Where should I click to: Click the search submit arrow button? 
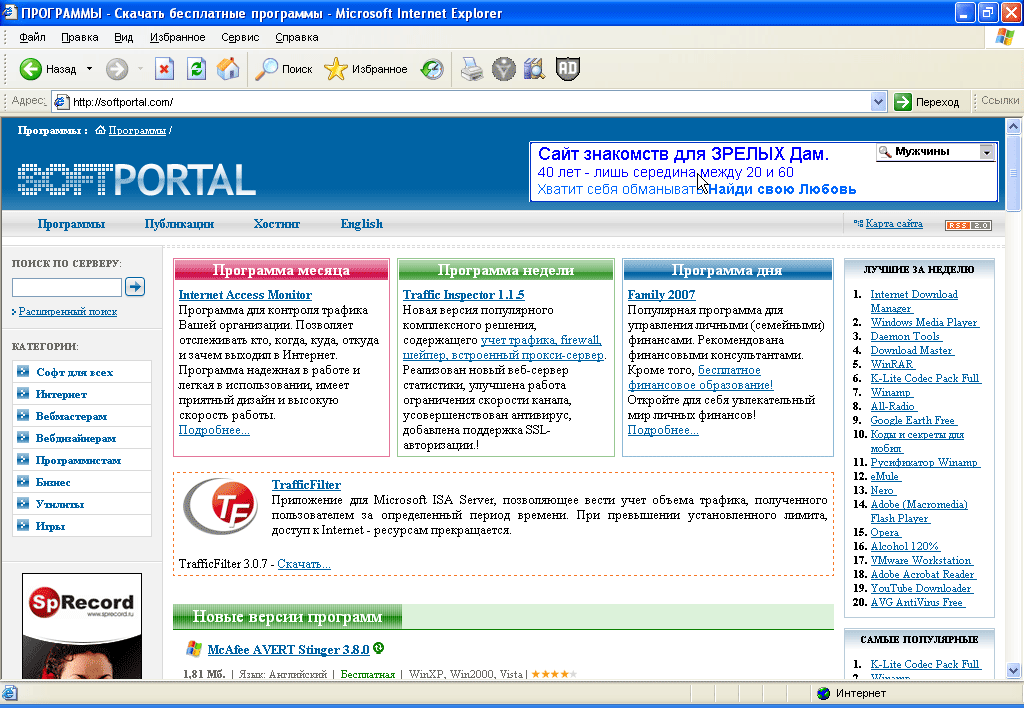135,287
